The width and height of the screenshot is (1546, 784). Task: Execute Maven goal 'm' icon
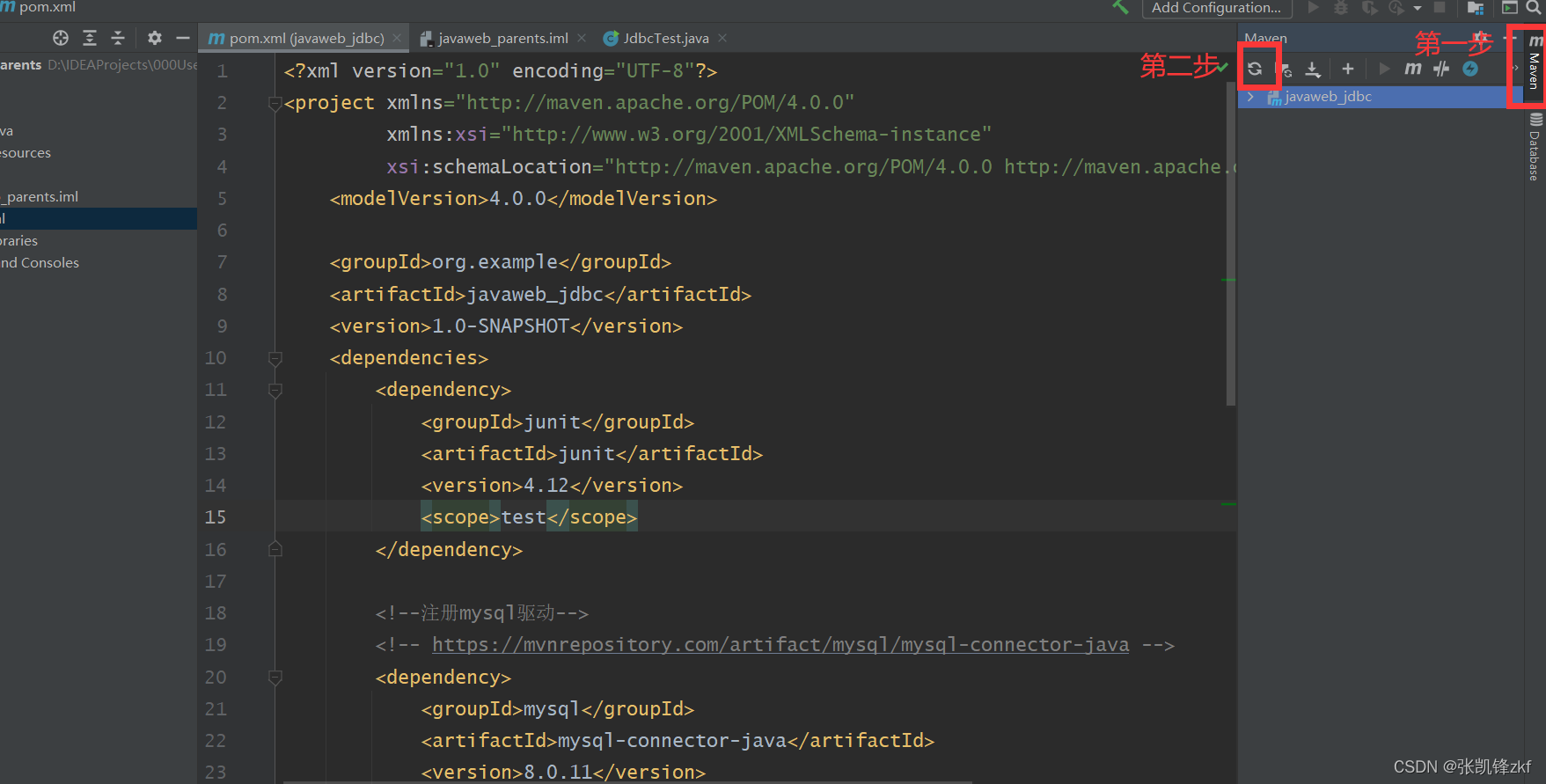click(1413, 69)
